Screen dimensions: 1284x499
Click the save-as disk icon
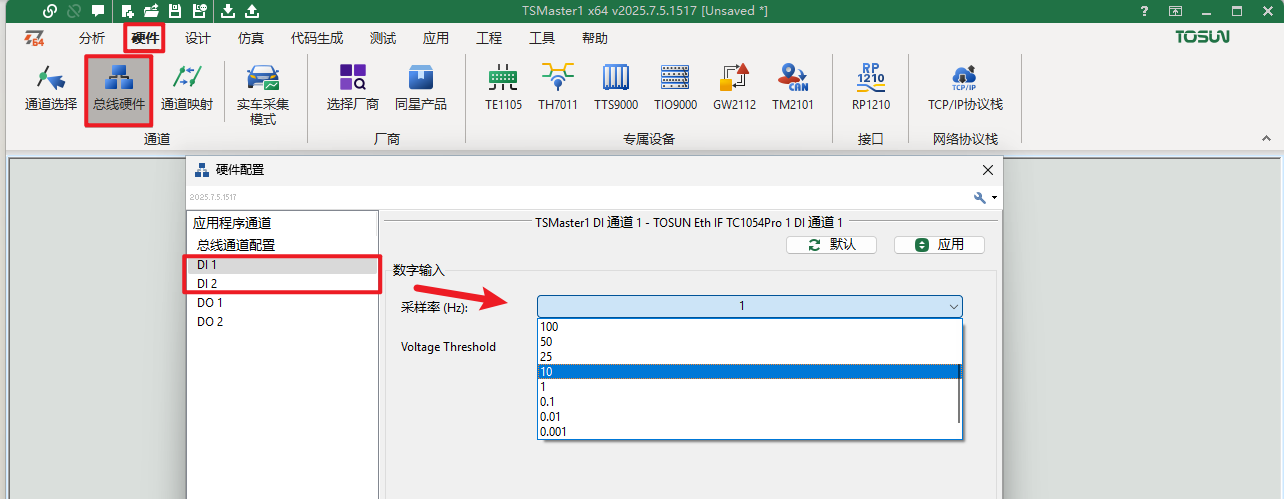tap(199, 11)
